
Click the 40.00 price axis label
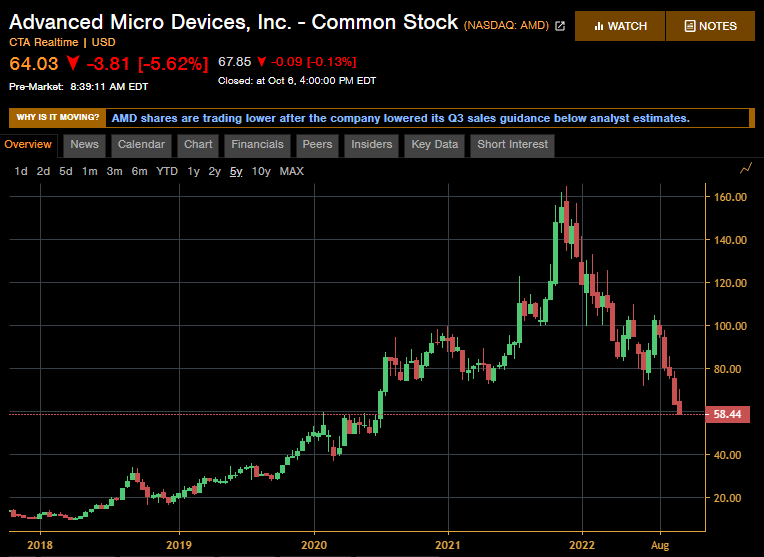click(x=727, y=455)
